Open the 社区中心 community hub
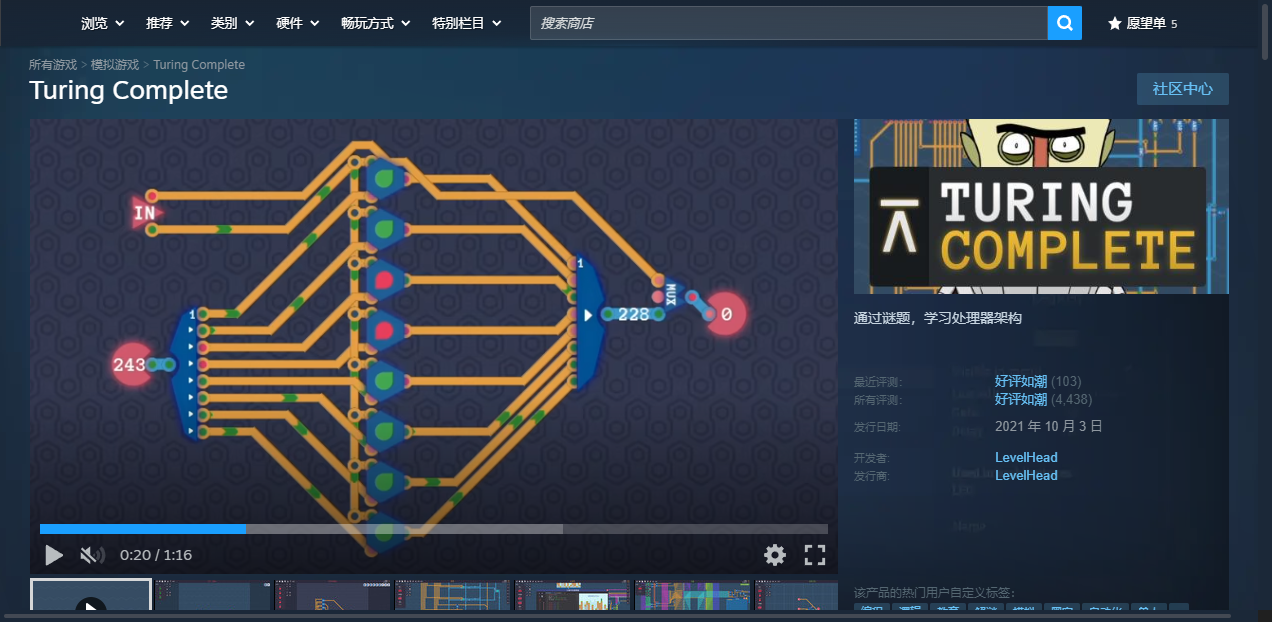 point(1182,89)
